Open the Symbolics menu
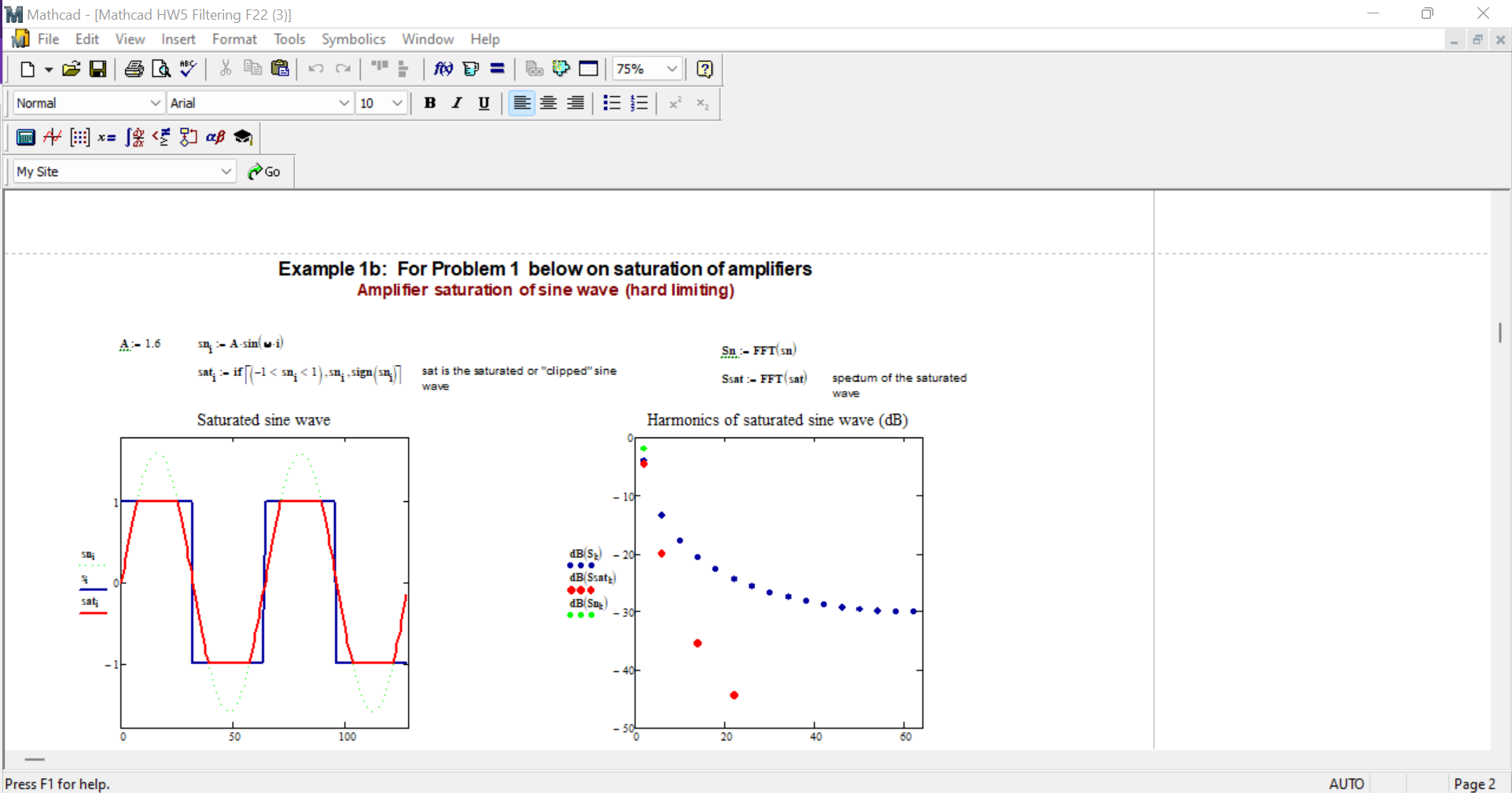The width and height of the screenshot is (1512, 793). 353,39
